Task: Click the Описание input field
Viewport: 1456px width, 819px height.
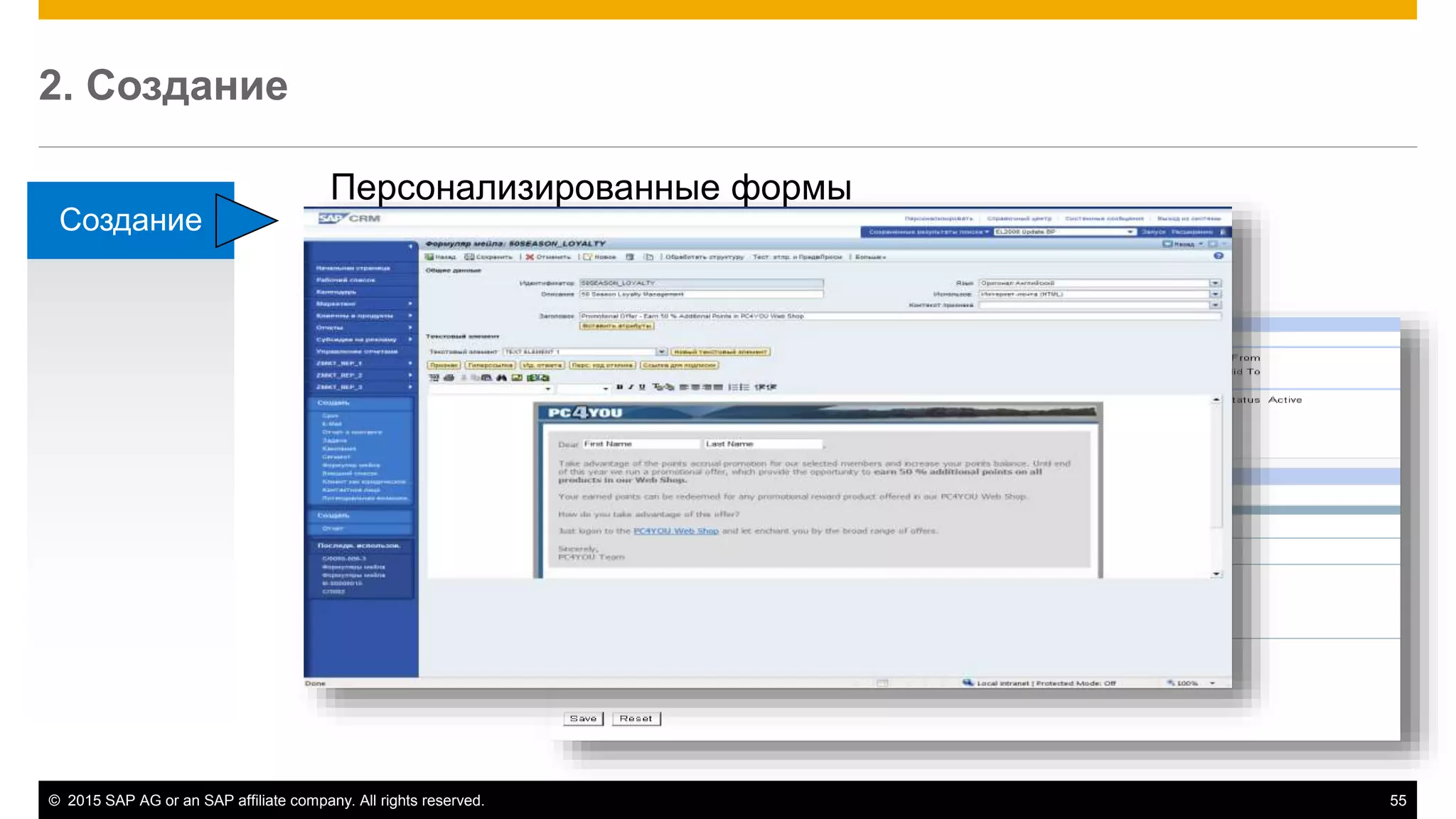Action: point(701,294)
